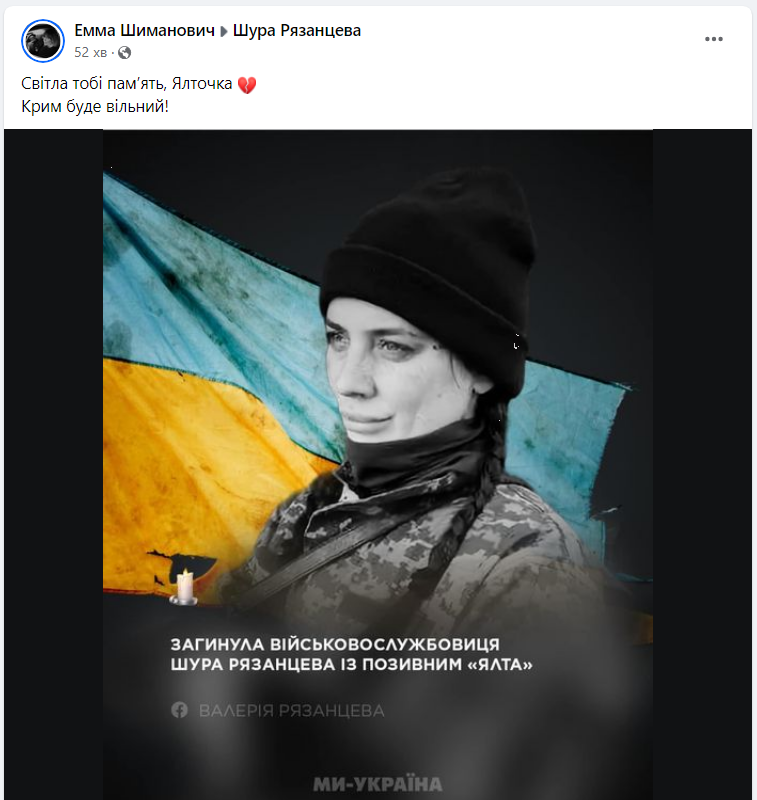Open Шура Рязанцева's profile link
This screenshot has height=800, width=757.
click(x=297, y=31)
